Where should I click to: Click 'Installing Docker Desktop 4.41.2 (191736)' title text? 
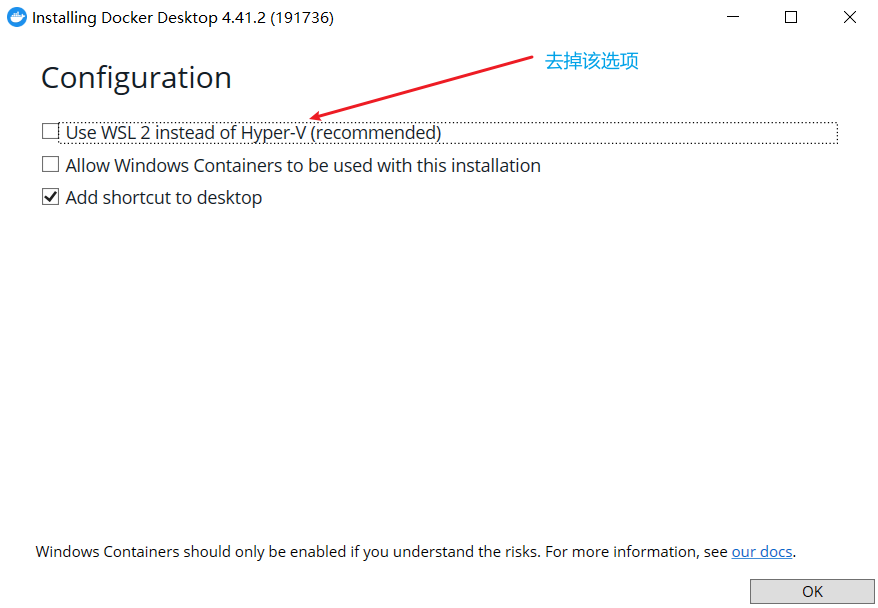point(183,18)
